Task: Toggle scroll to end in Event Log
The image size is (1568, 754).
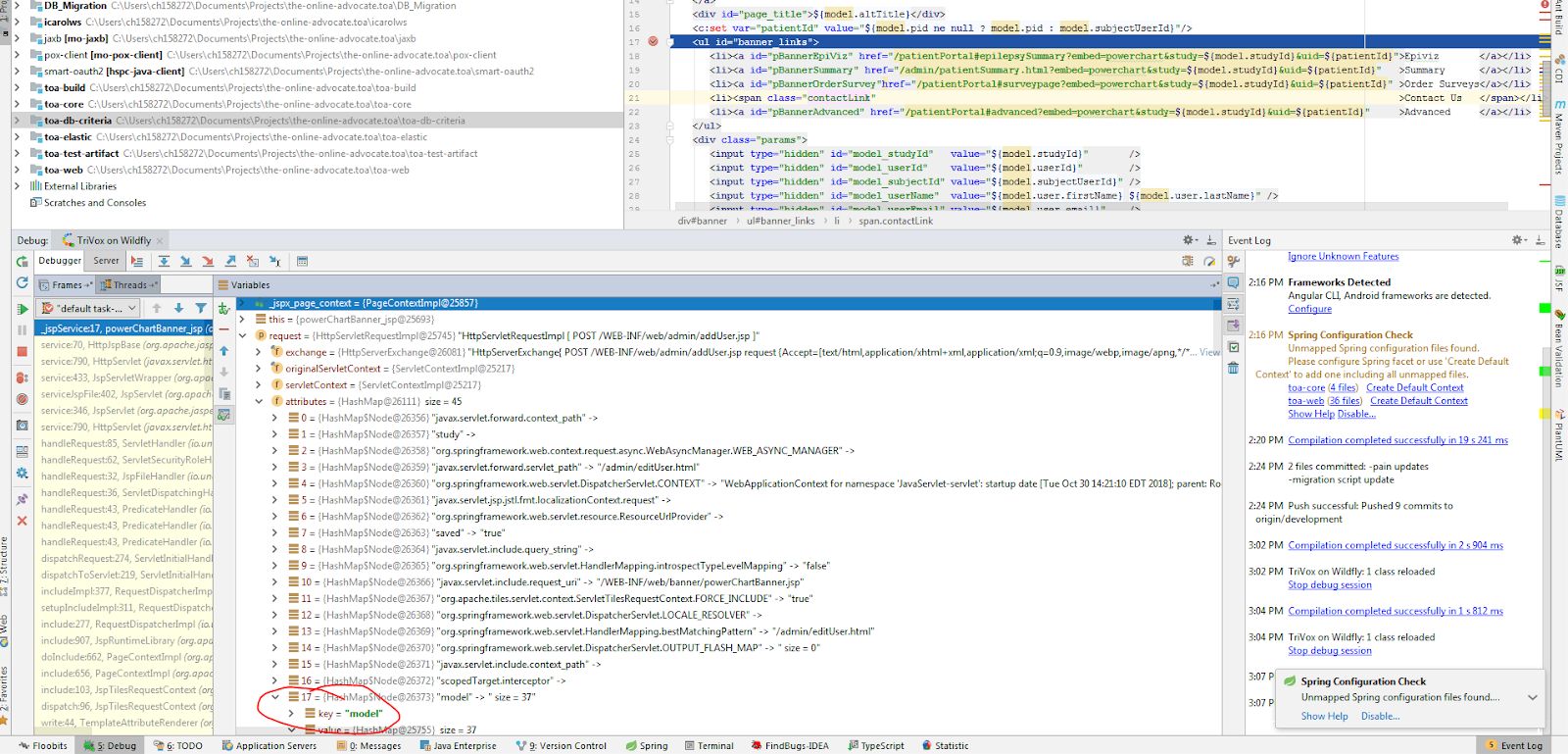Action: [1234, 326]
